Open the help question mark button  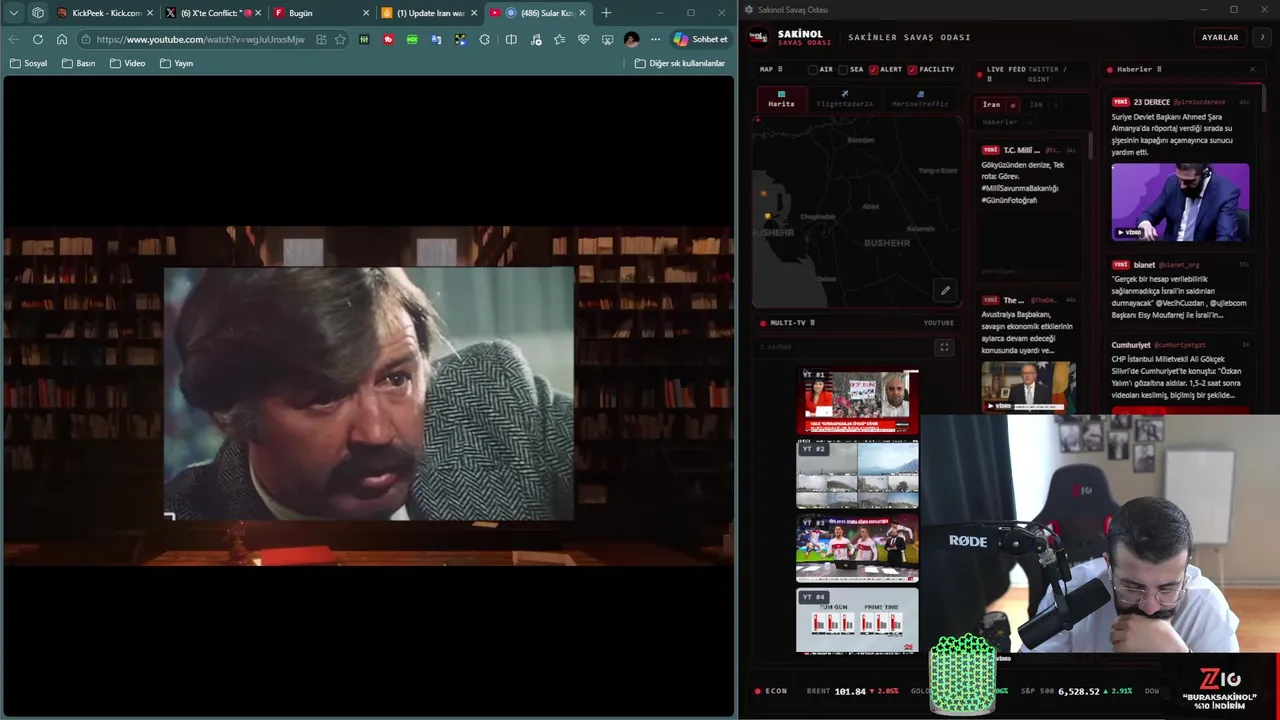click(1261, 37)
